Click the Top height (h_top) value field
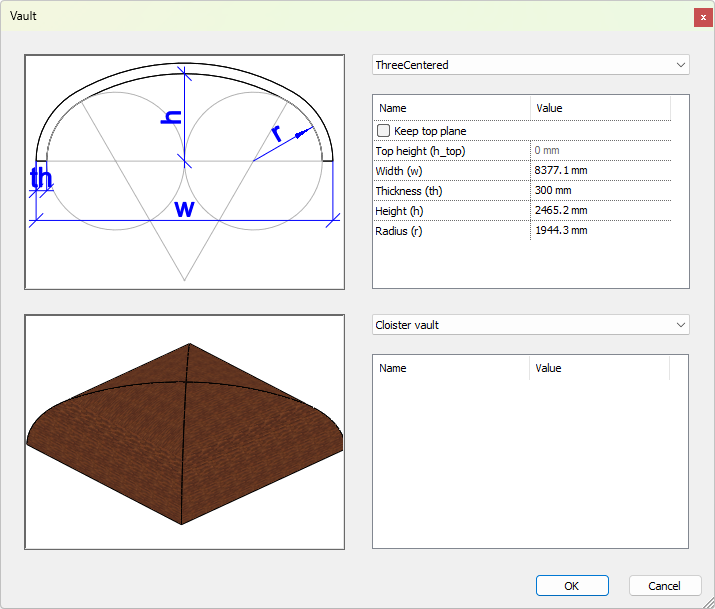 598,151
